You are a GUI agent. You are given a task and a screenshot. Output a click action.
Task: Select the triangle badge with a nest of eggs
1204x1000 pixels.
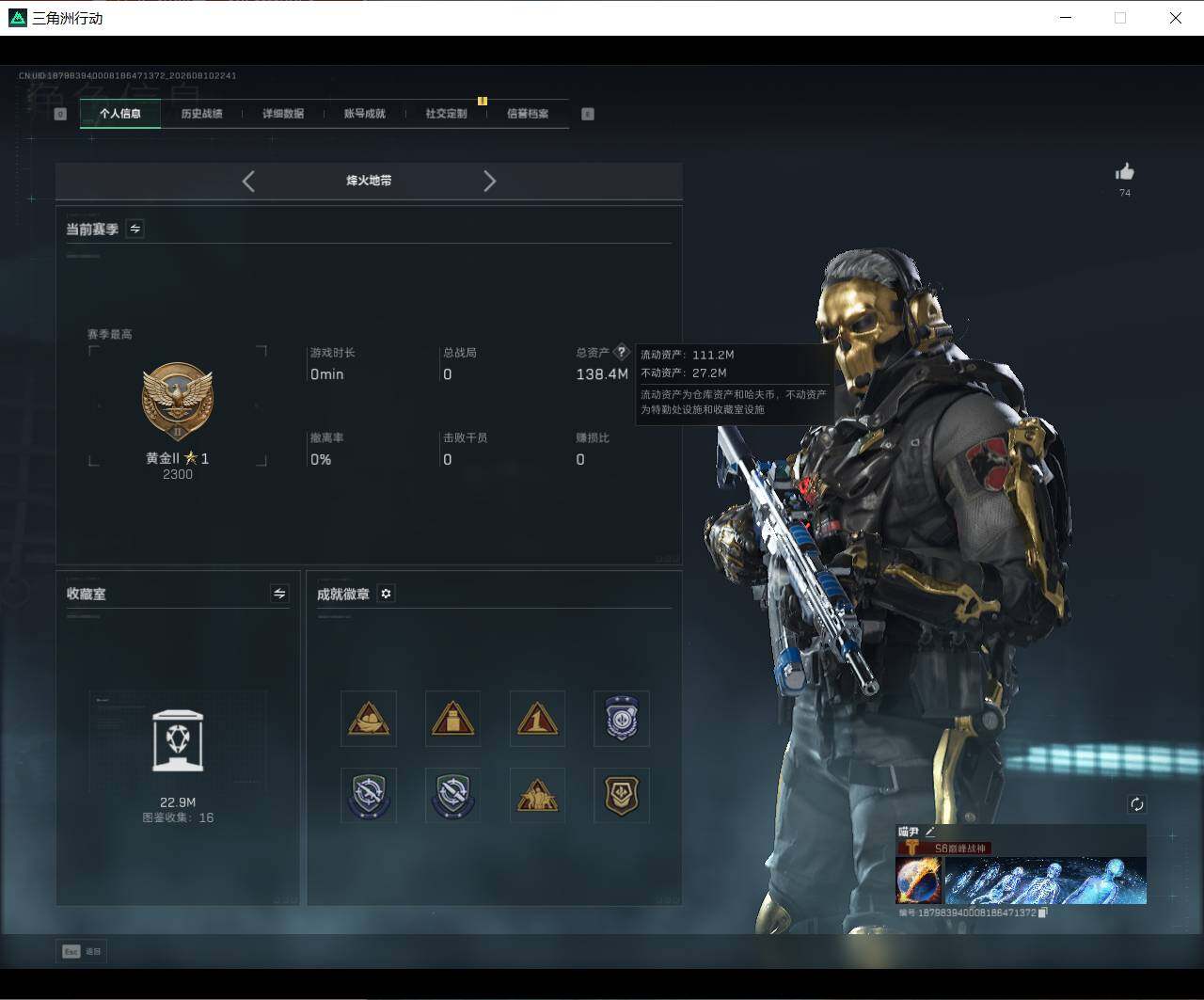pos(369,719)
